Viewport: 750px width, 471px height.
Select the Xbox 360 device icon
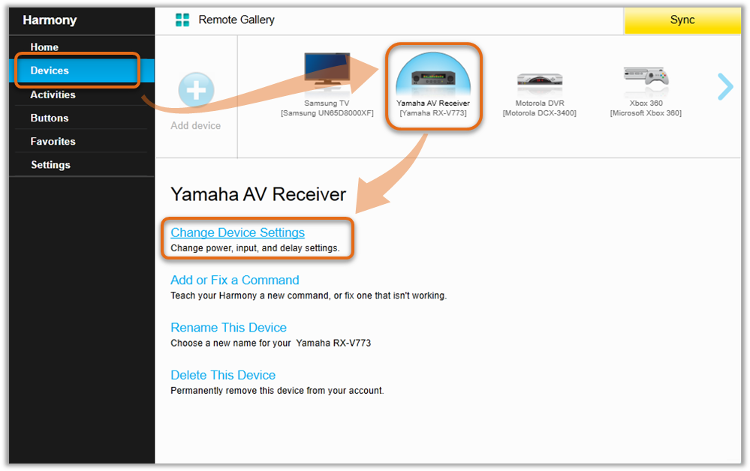click(x=646, y=76)
